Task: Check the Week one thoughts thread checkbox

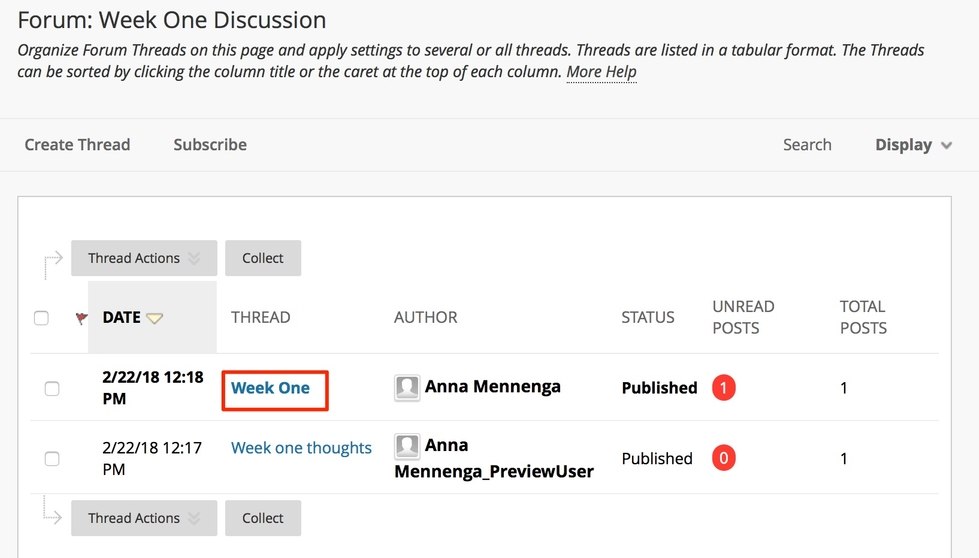Action: pos(52,459)
